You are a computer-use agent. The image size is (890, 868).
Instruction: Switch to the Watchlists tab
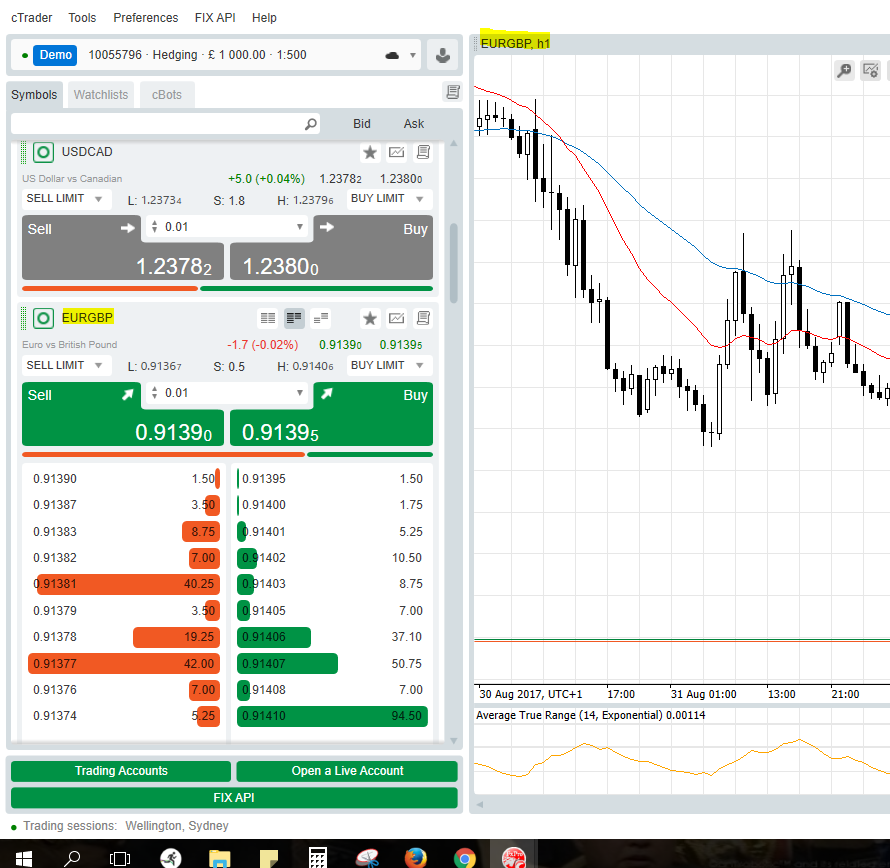tap(101, 95)
